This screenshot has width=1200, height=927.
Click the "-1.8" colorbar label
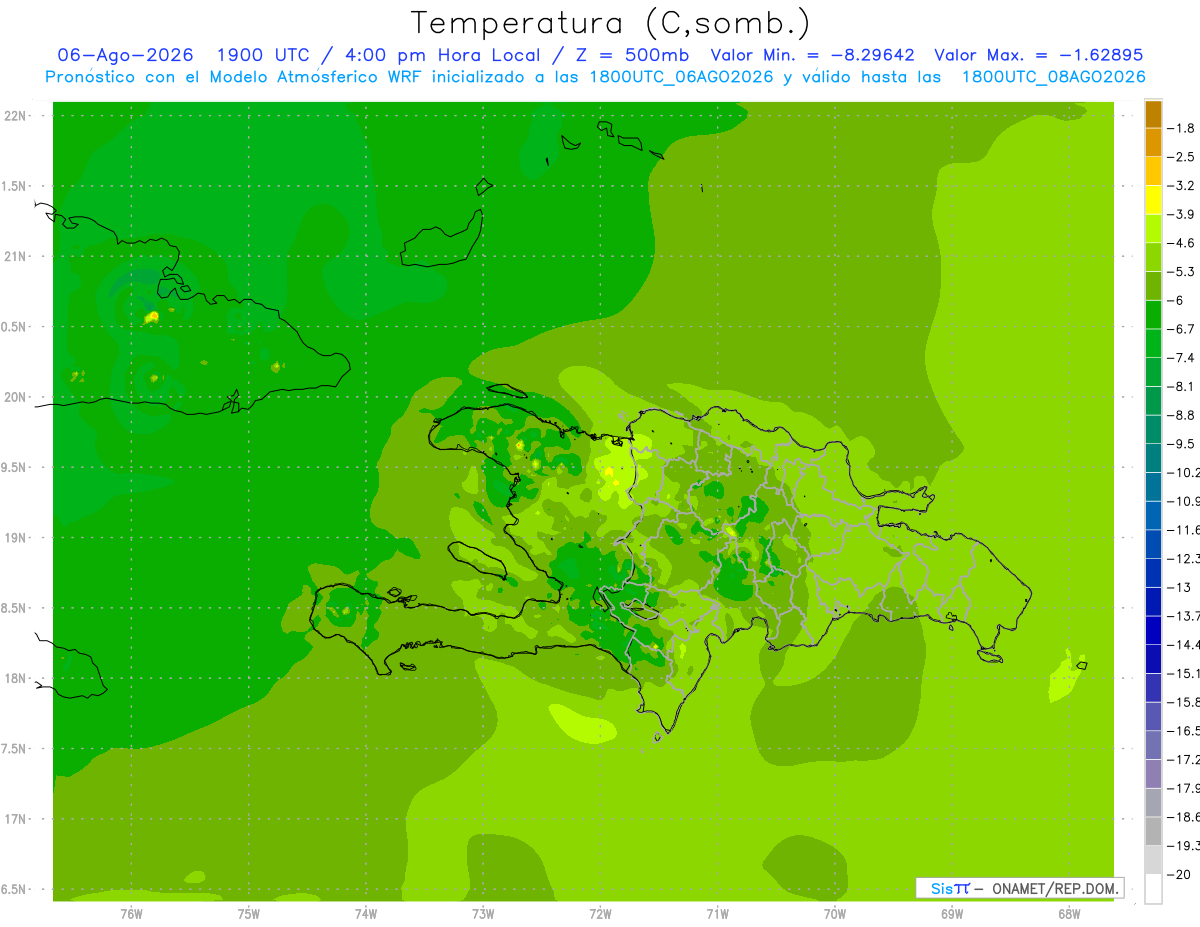pyautogui.click(x=1181, y=128)
